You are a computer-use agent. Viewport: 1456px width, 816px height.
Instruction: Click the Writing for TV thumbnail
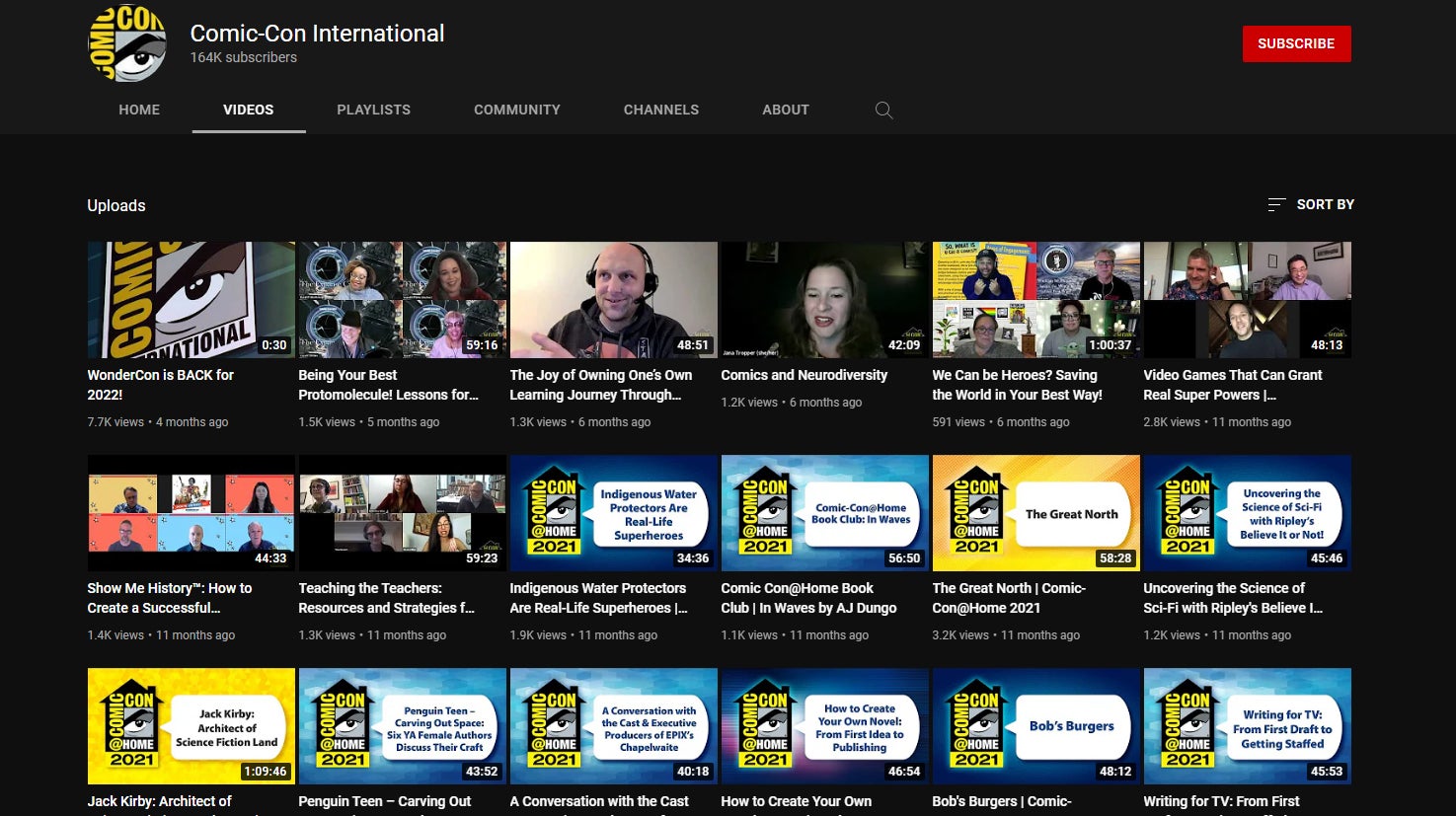coord(1247,726)
